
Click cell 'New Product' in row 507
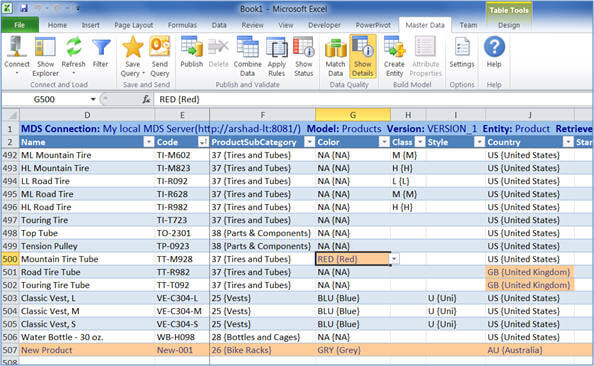coord(87,350)
